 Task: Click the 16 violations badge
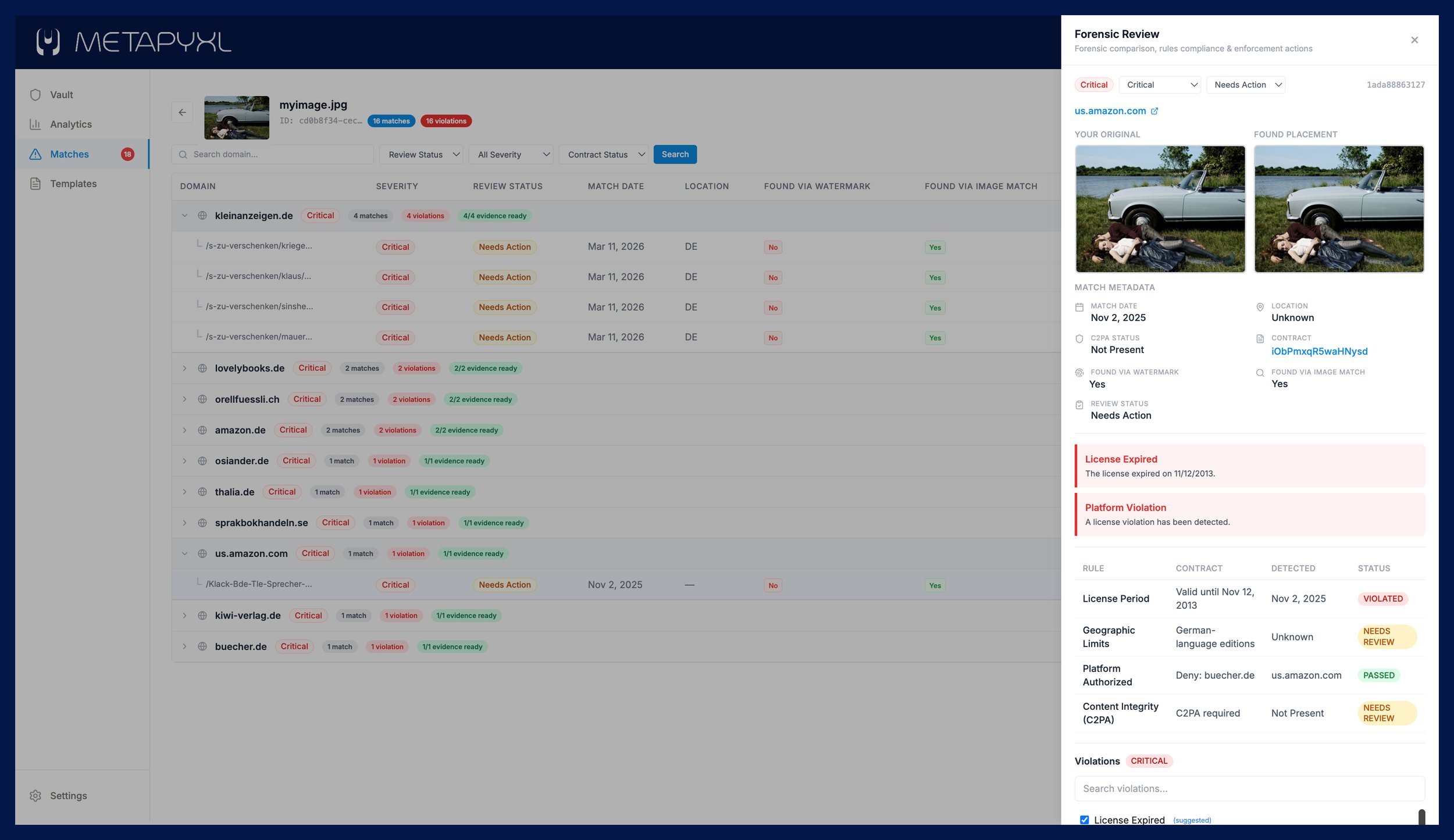pyautogui.click(x=446, y=121)
